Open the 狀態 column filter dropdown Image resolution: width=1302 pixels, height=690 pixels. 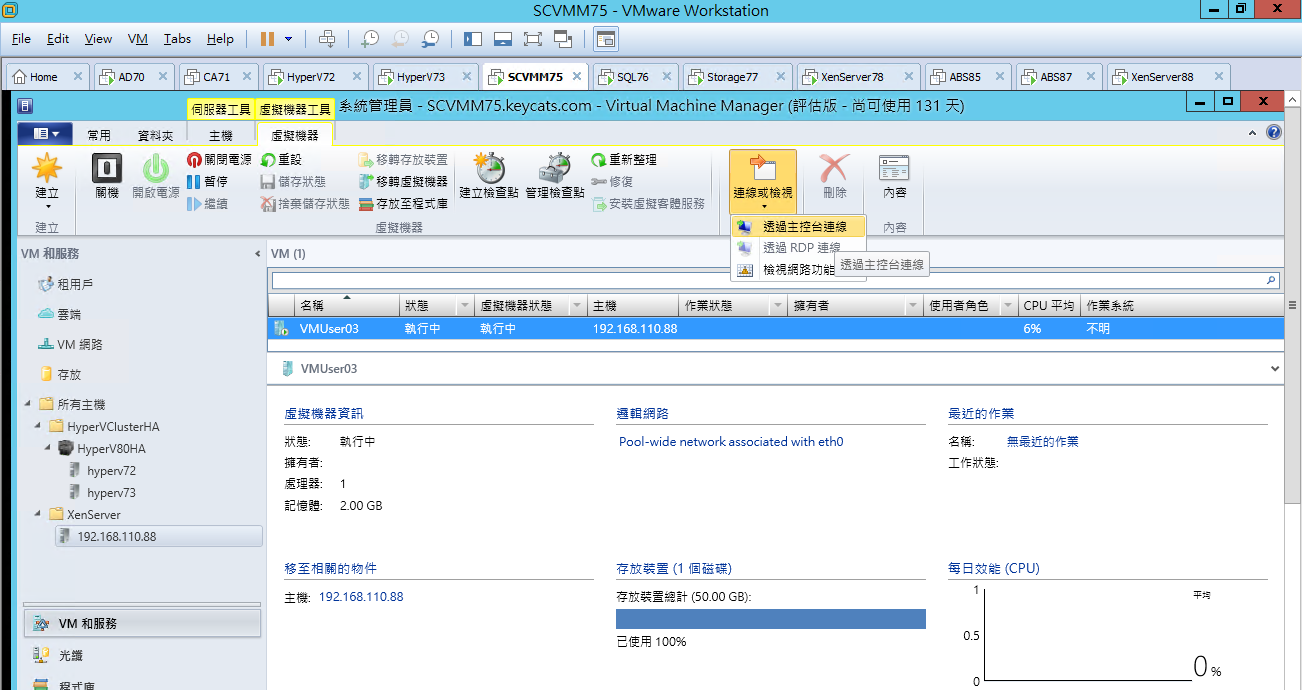click(x=464, y=306)
